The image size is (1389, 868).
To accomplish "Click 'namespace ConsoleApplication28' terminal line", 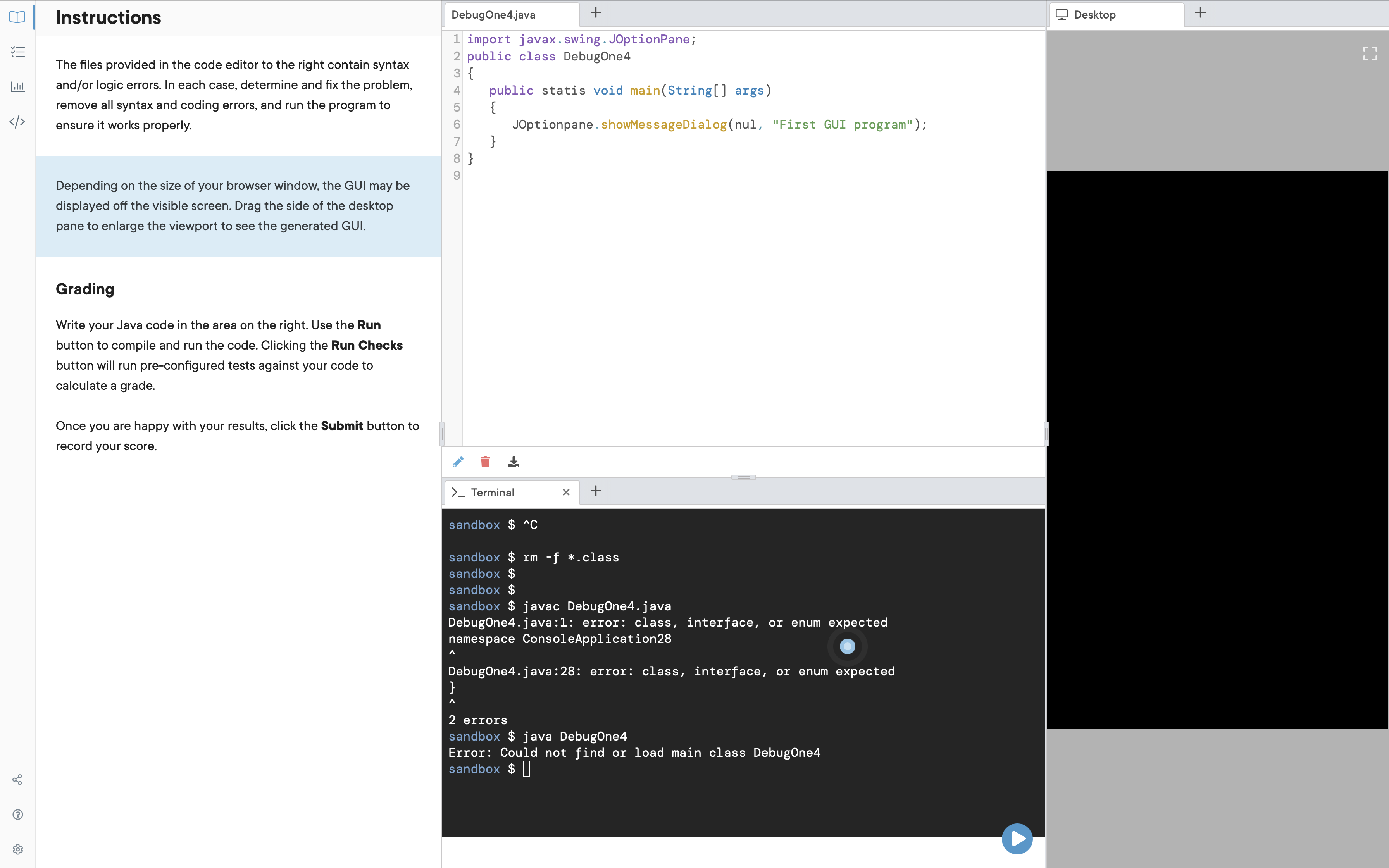I will coord(560,638).
